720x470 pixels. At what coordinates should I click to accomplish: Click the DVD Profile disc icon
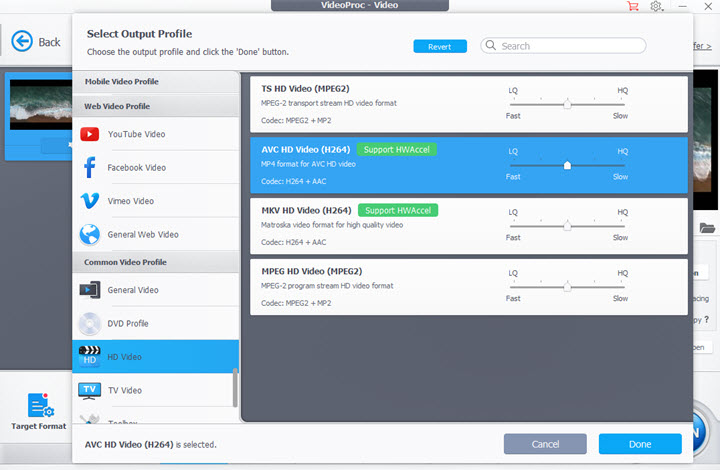[90, 324]
